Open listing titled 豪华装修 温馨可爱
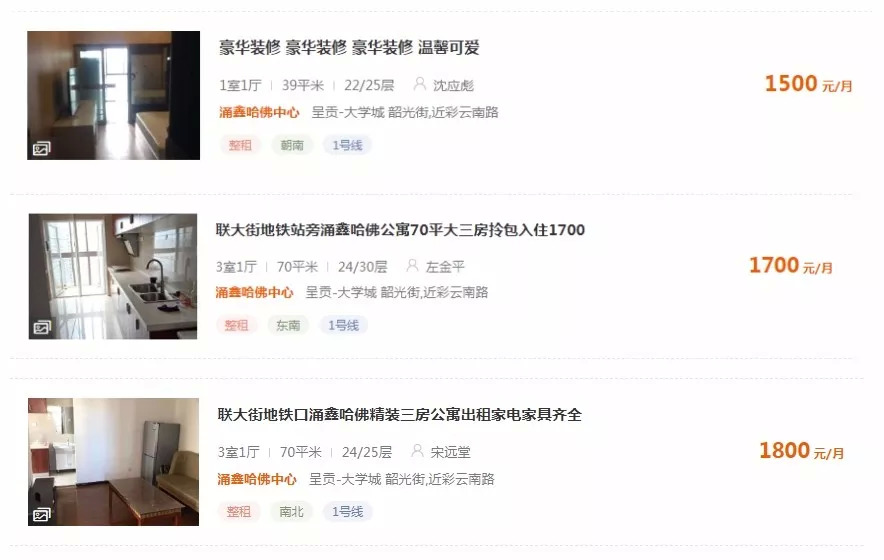884x560 pixels. 349,47
